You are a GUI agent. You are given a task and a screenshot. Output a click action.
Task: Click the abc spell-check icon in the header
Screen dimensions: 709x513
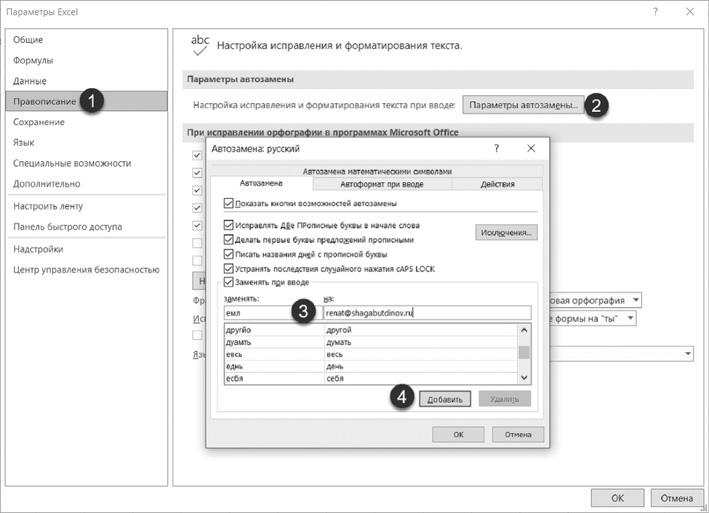click(200, 44)
